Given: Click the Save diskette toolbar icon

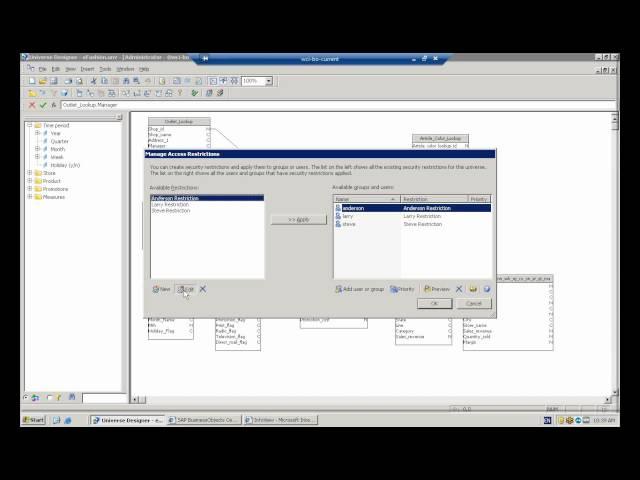Looking at the screenshot, I should tap(53, 81).
